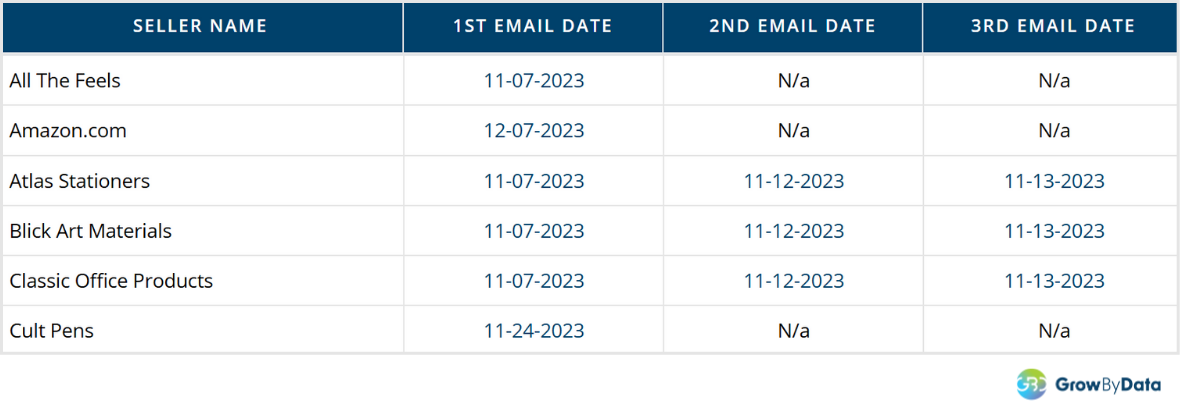Screen dimensions: 1180x402
Task: Open Atlas Stationers 11-12-2023 email link
Action: (x=794, y=181)
